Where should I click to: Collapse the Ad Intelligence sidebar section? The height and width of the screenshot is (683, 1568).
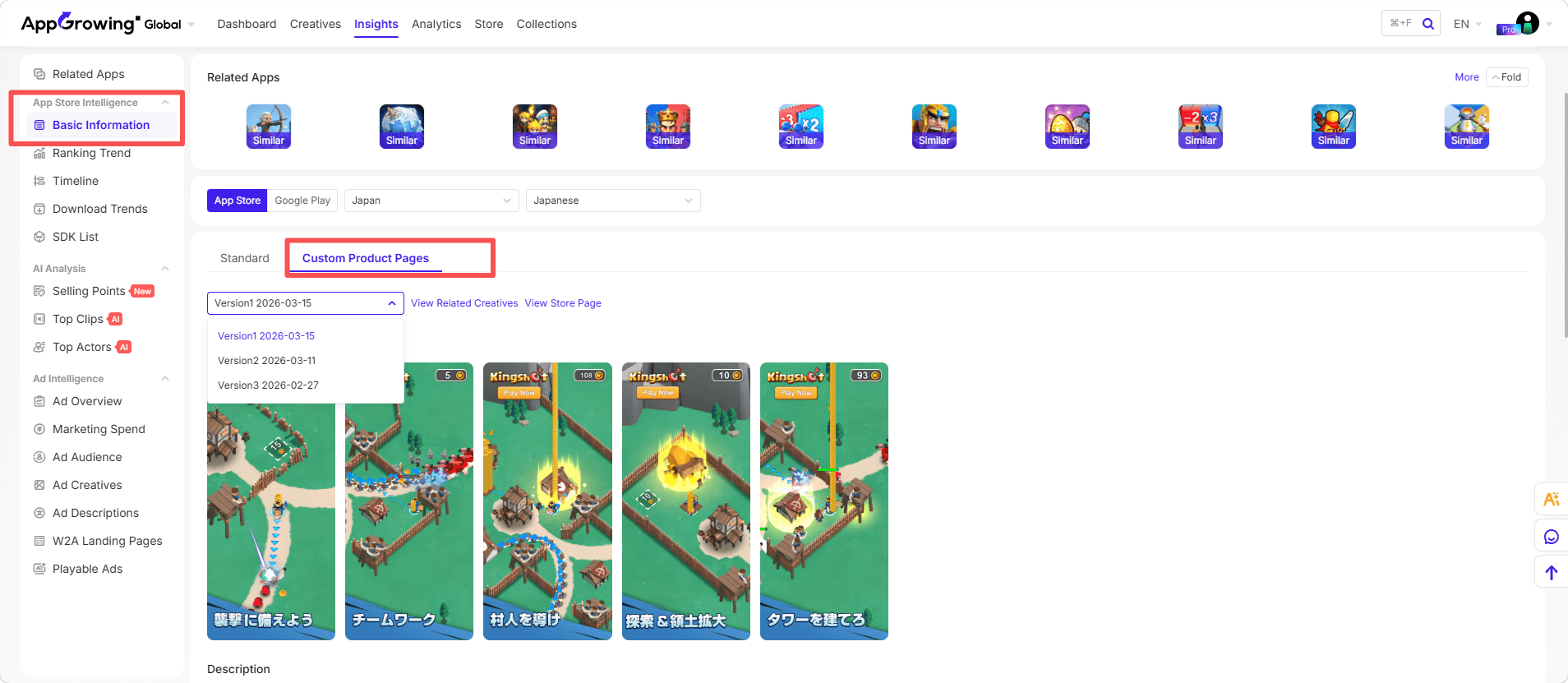[x=165, y=379]
